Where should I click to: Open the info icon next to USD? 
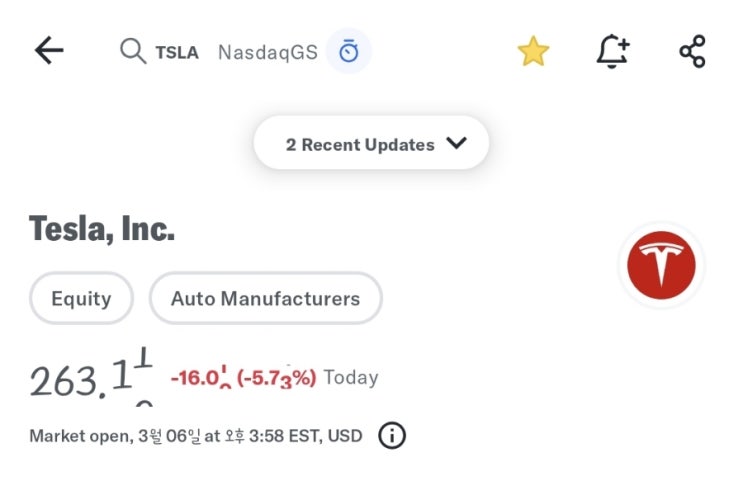point(392,436)
